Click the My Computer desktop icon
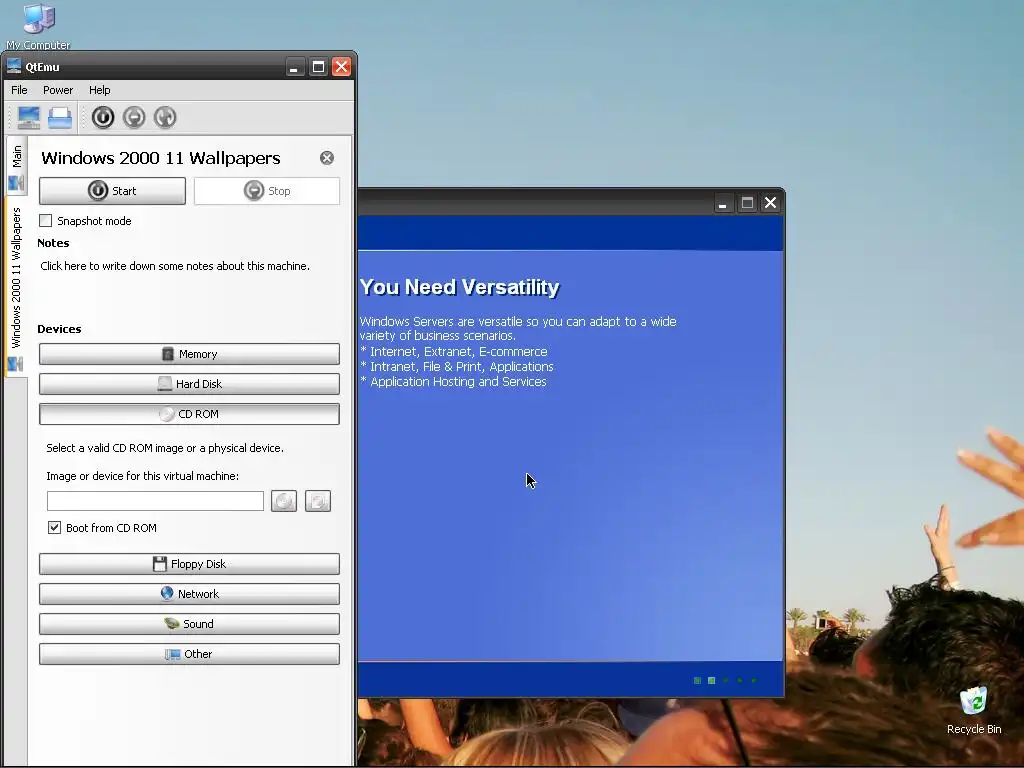 pos(39,27)
